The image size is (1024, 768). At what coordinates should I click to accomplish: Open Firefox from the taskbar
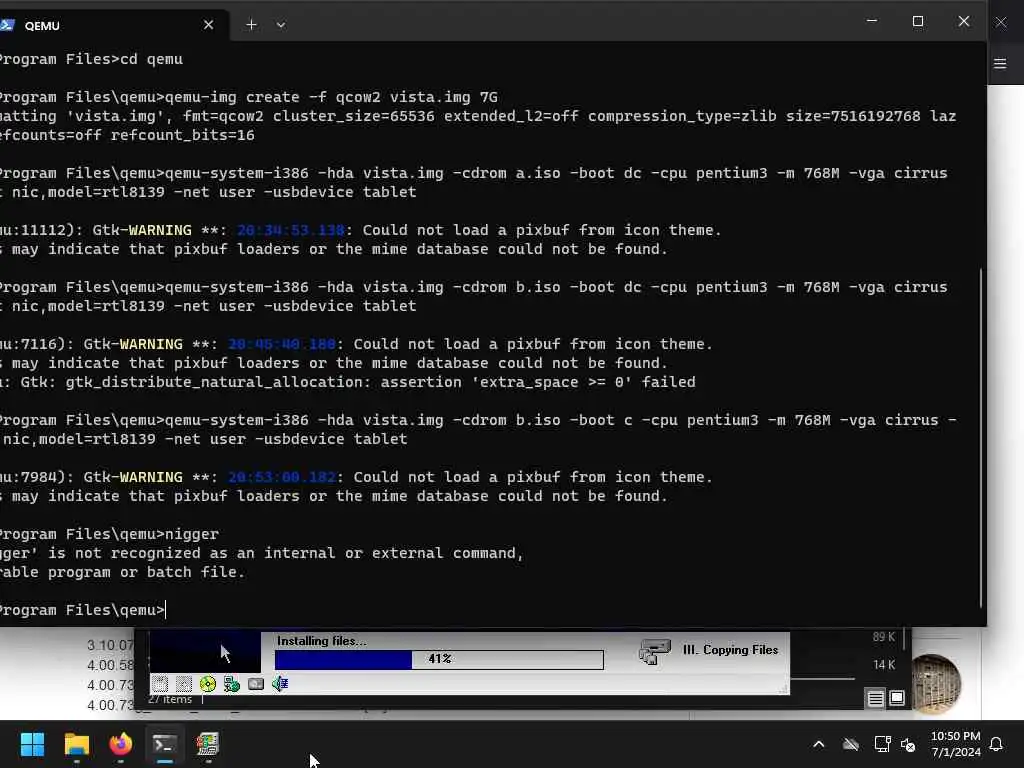(x=121, y=744)
